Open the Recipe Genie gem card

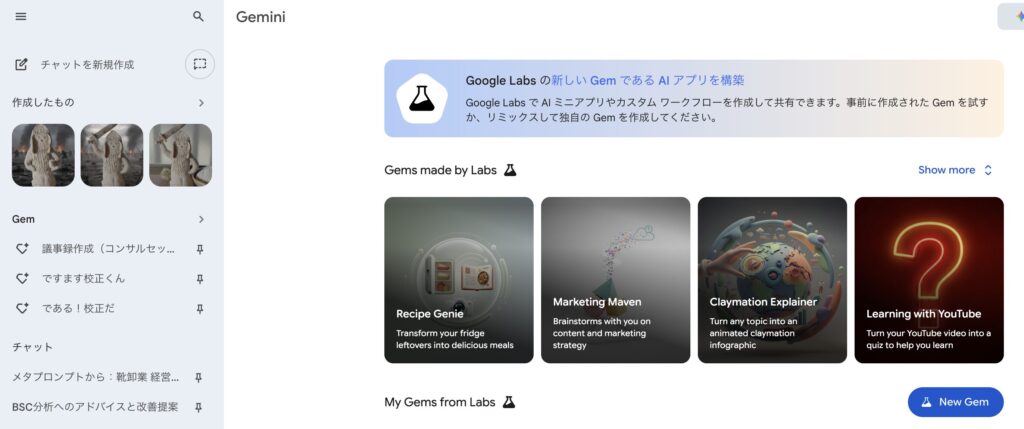click(458, 280)
